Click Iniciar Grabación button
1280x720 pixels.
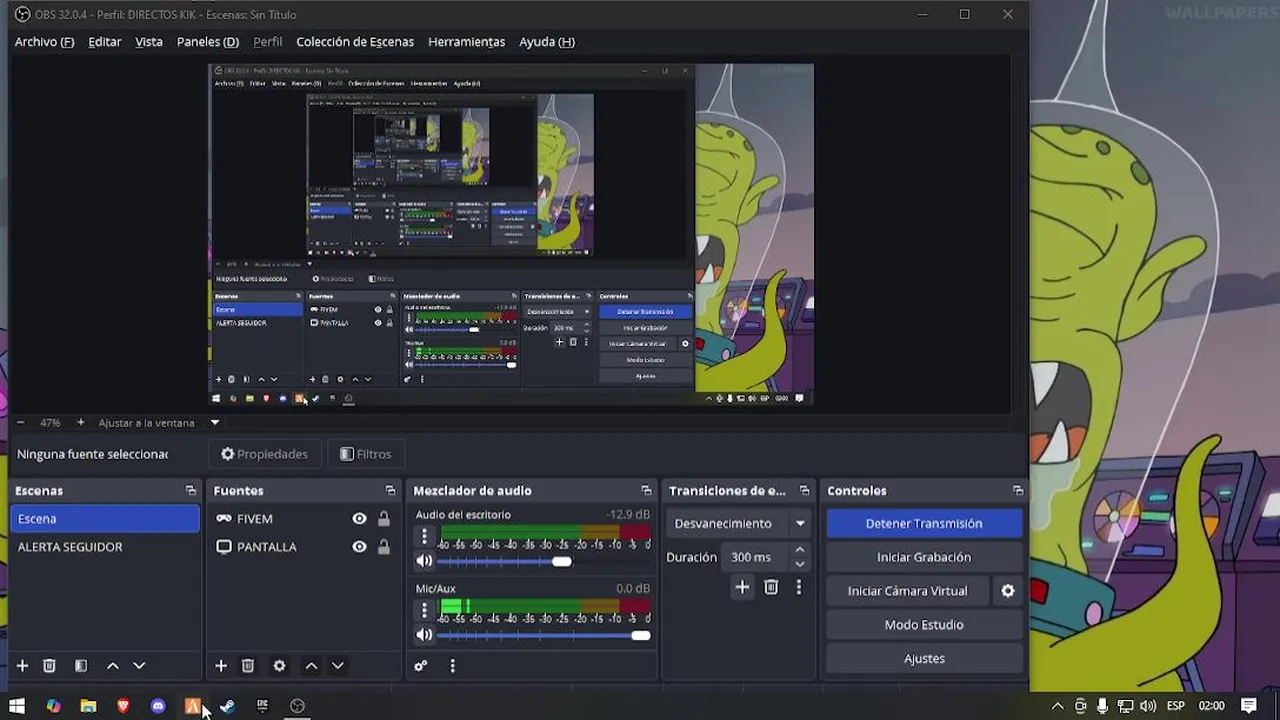coord(924,557)
